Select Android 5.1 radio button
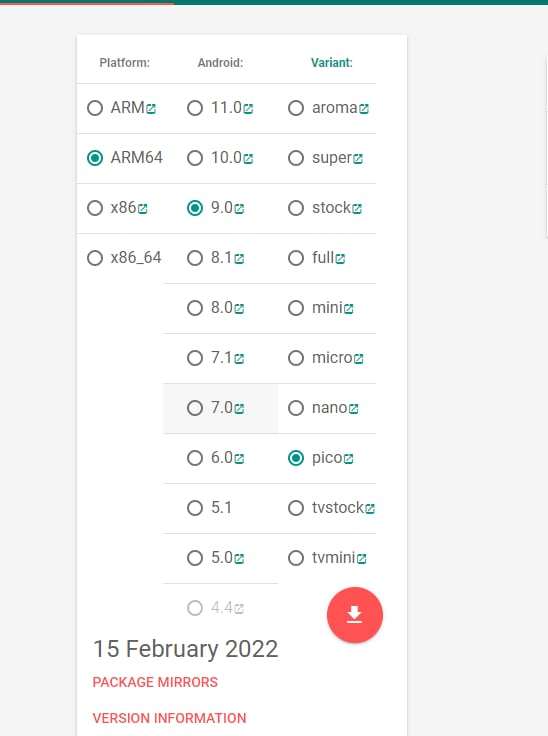 (x=195, y=508)
